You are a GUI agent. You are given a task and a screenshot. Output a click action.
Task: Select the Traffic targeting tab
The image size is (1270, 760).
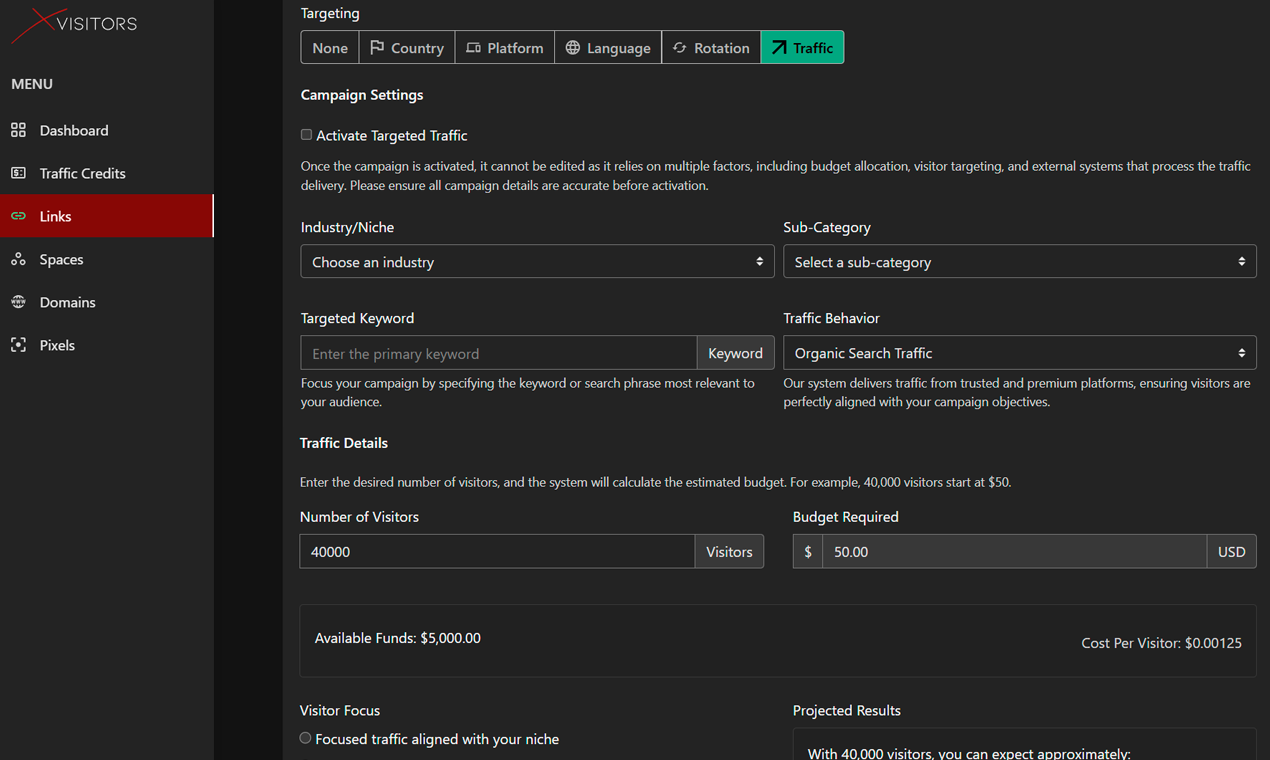click(802, 47)
